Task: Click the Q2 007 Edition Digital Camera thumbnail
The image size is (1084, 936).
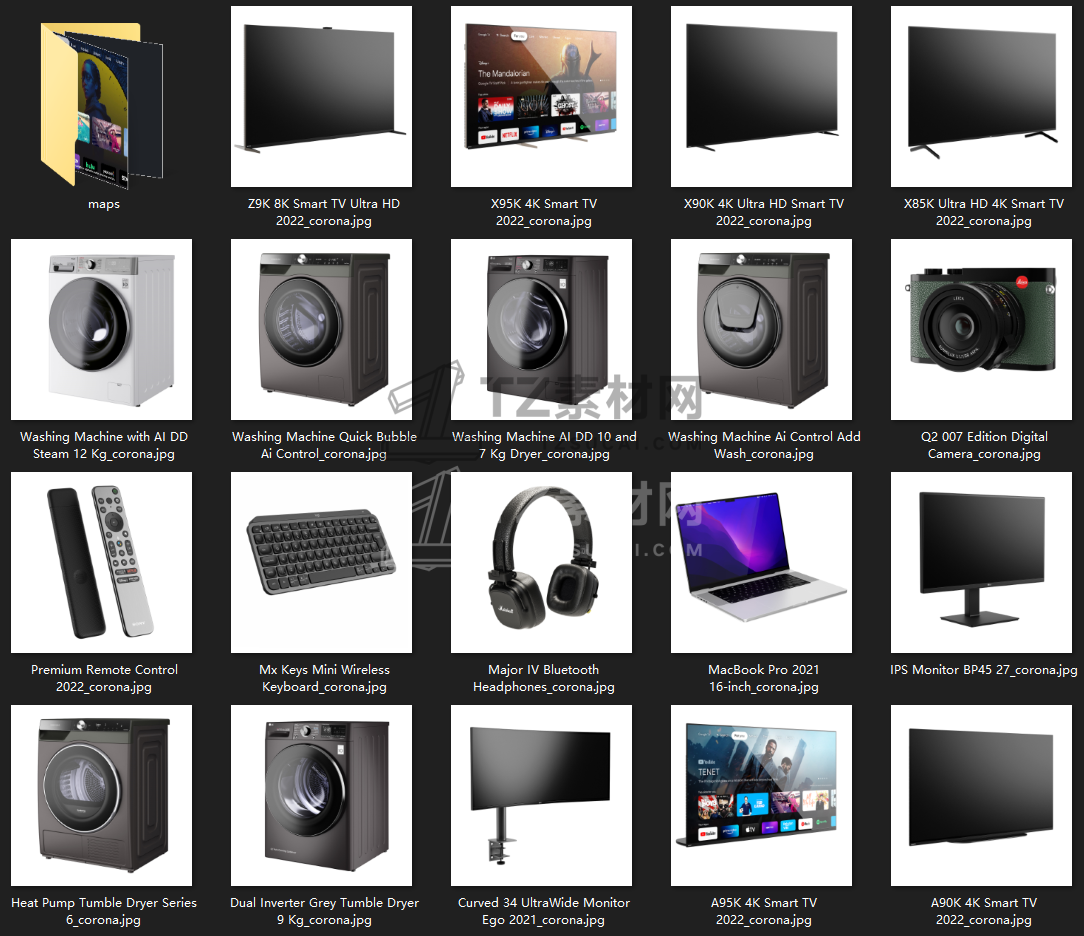Action: [981, 330]
